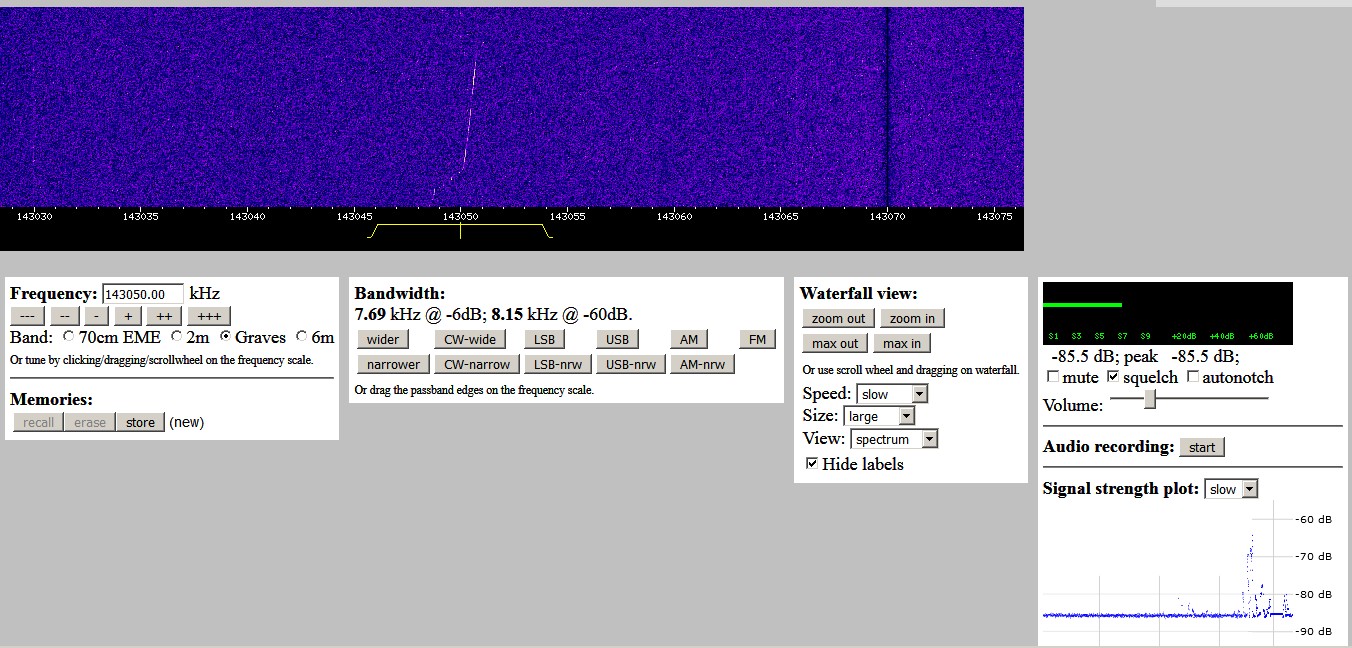Screen dimensions: 1352x648
Task: Switch to LSB-nrw mode
Action: 558,364
